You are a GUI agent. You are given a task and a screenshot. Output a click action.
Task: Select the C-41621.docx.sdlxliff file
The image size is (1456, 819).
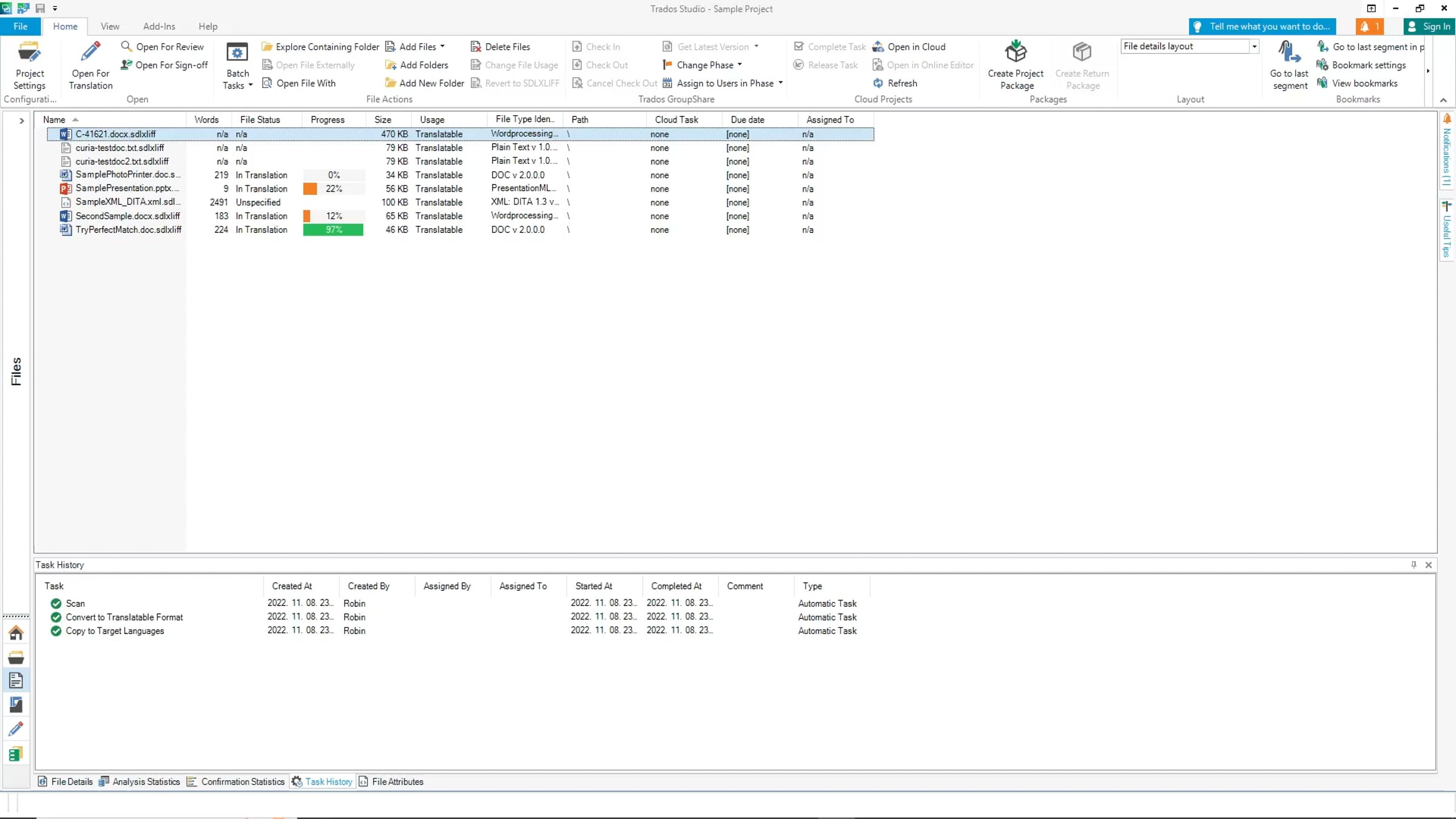click(461, 134)
